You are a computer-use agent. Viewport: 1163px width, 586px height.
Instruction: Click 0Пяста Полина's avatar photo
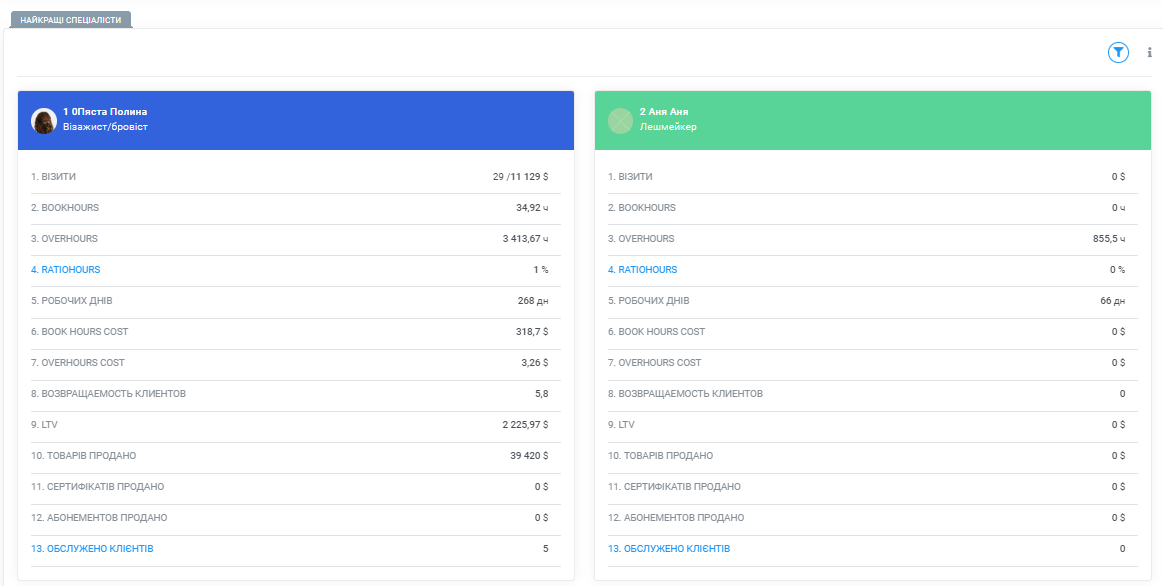[x=44, y=120]
